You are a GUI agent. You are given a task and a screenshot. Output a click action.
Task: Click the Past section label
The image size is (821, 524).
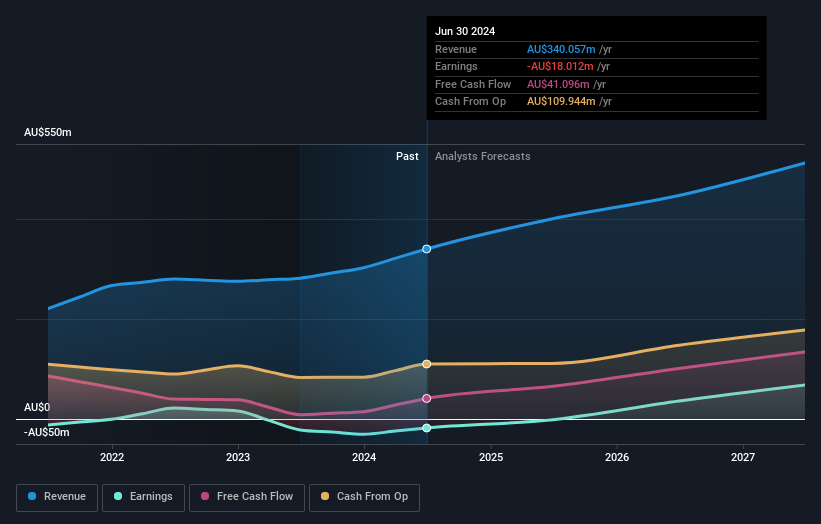click(407, 156)
